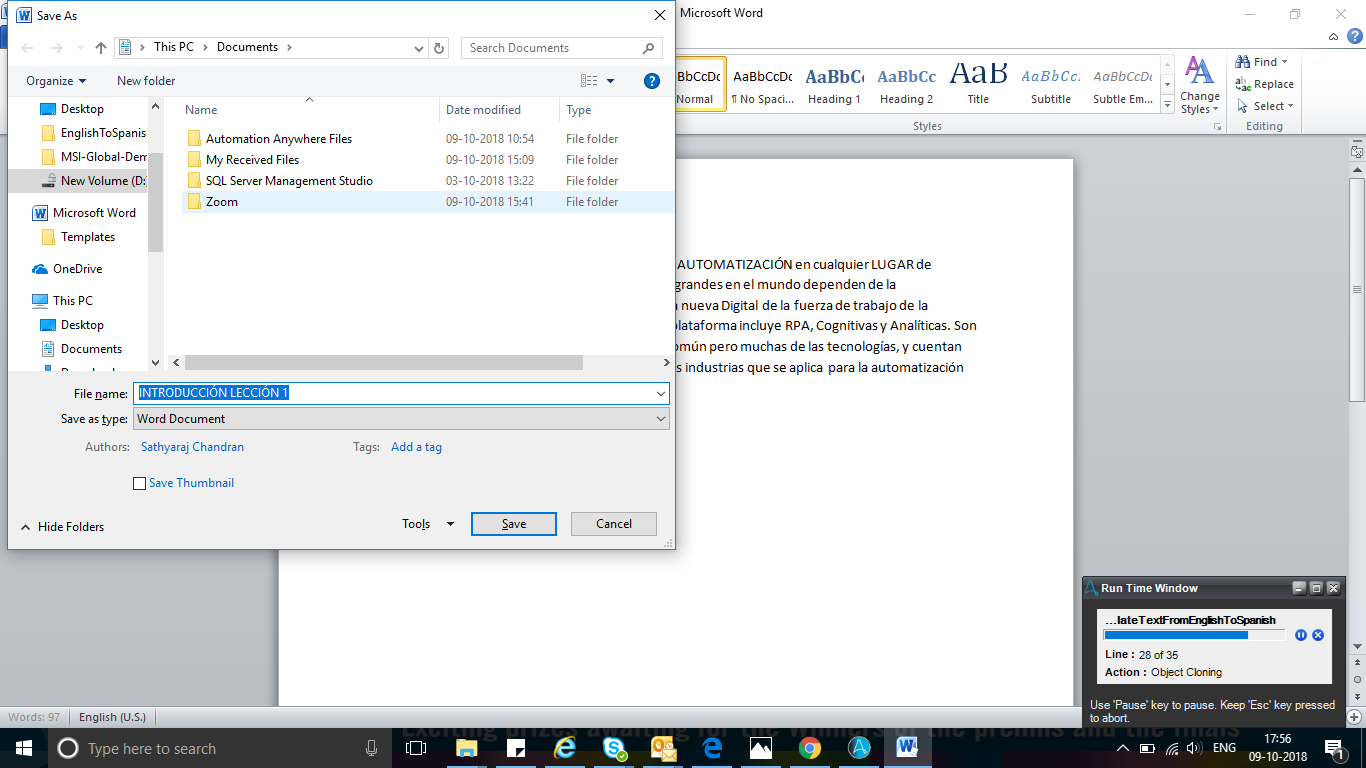Expand the Save as type dropdown
The image size is (1366, 768).
pos(401,419)
